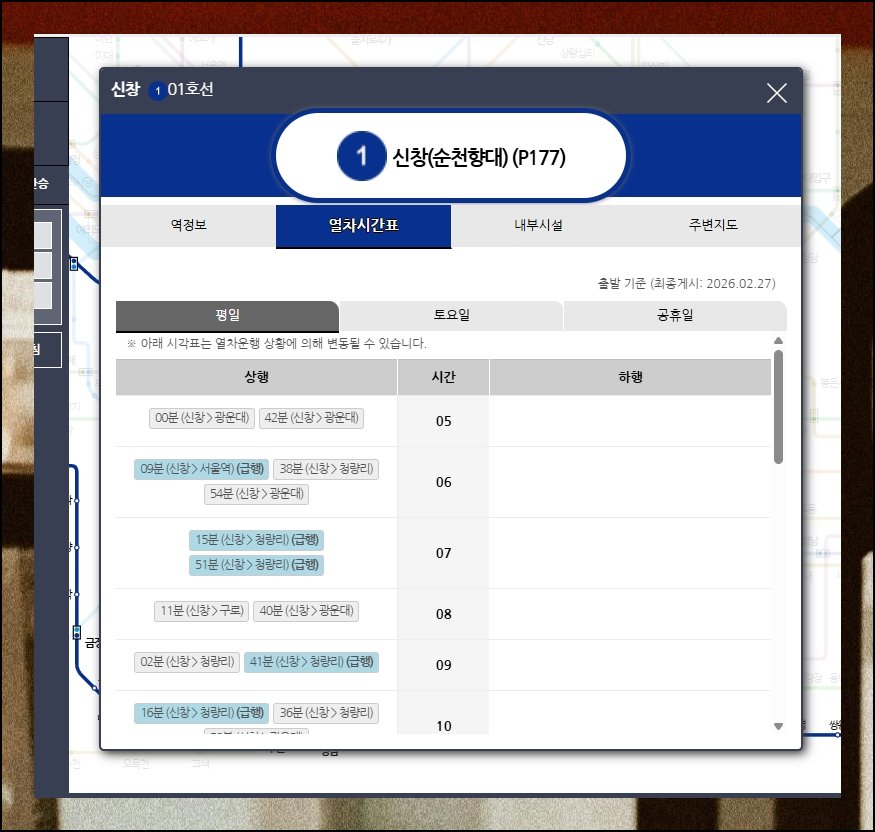Show the 공휴일 timetable
The image size is (875, 832).
pos(675,316)
